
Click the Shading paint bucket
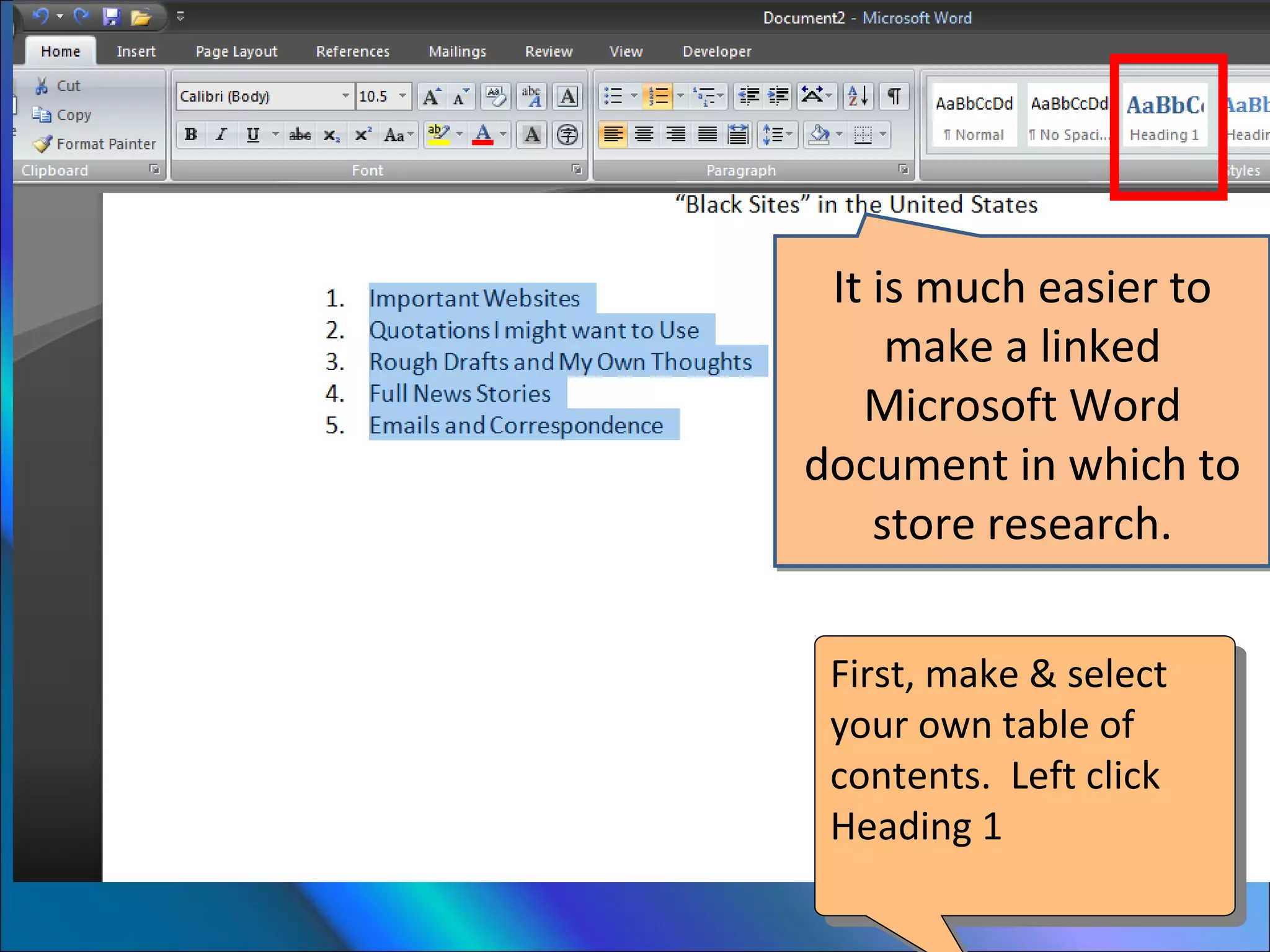click(x=819, y=134)
